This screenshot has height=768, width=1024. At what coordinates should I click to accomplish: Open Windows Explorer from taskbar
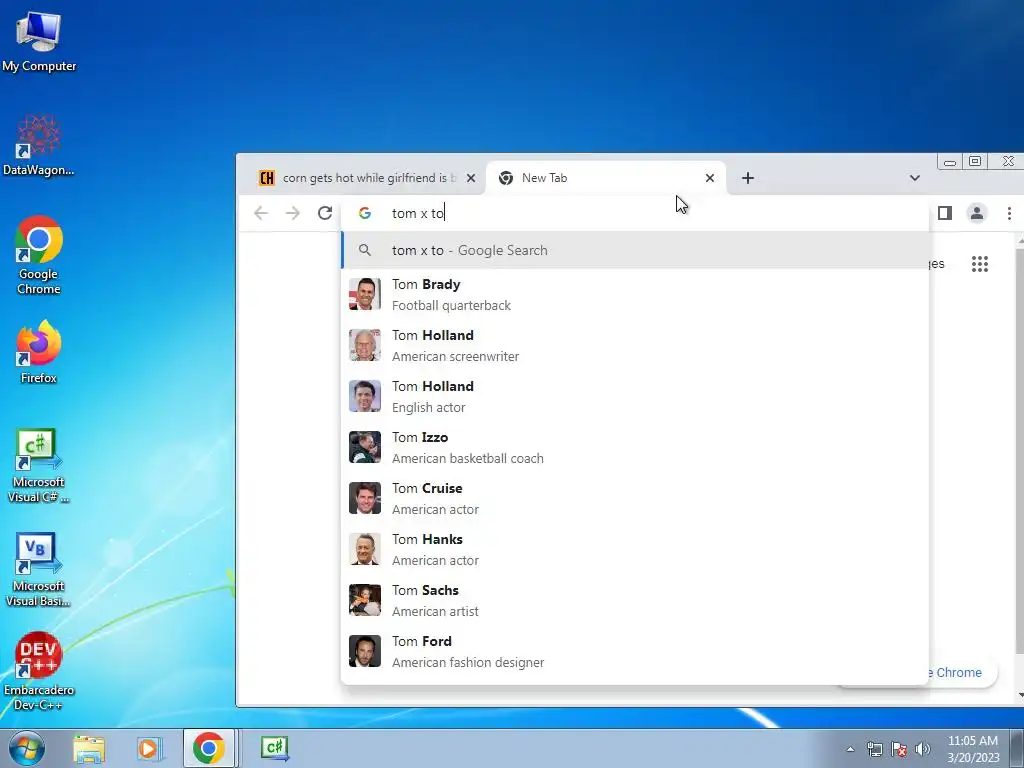tap(89, 748)
